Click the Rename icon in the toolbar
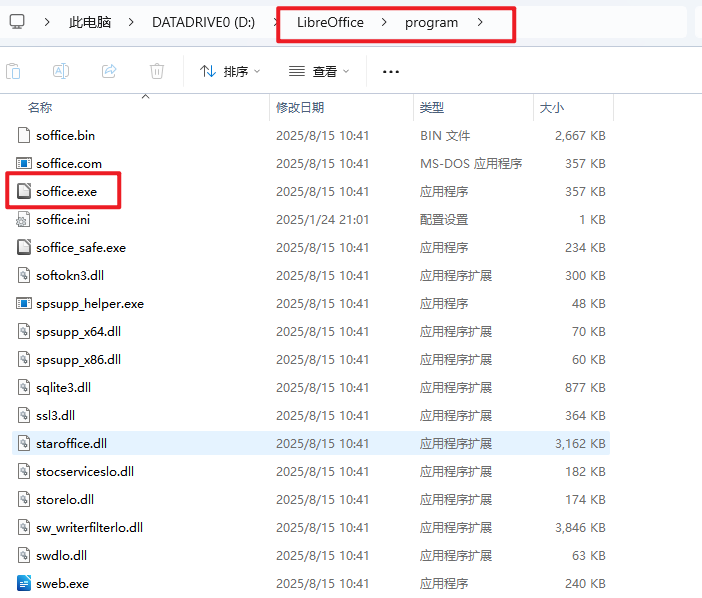702x598 pixels. (x=61, y=71)
